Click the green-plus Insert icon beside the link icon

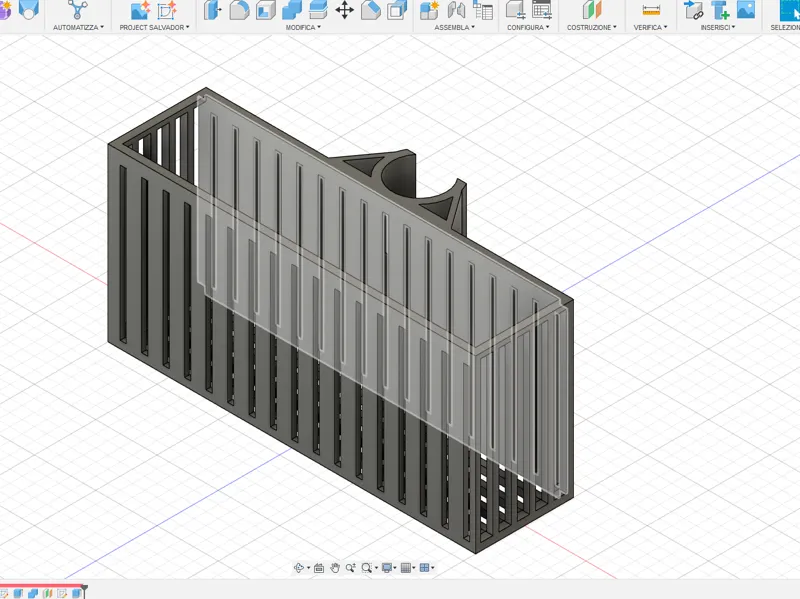click(720, 10)
